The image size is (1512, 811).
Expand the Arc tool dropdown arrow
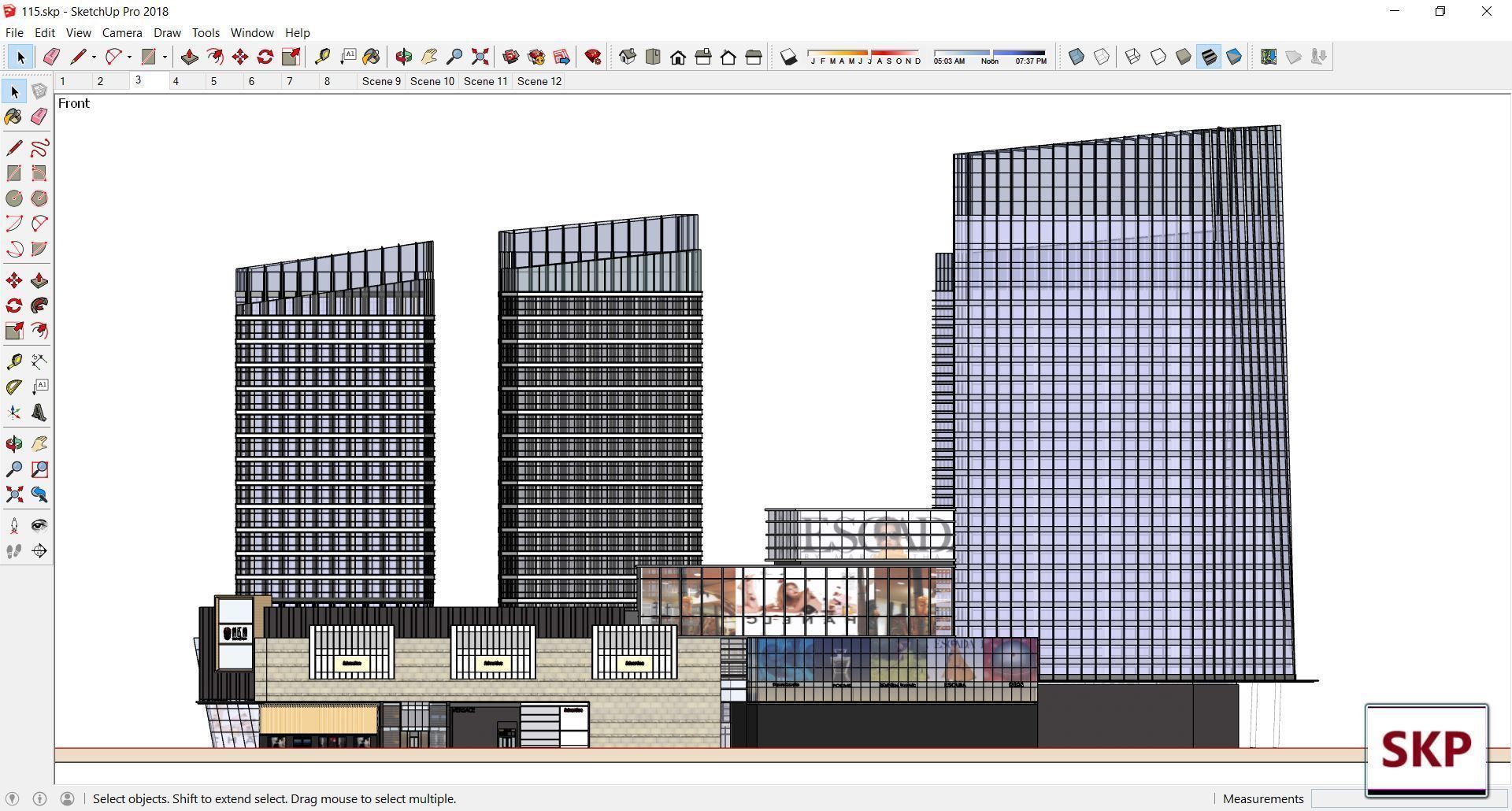coord(129,57)
